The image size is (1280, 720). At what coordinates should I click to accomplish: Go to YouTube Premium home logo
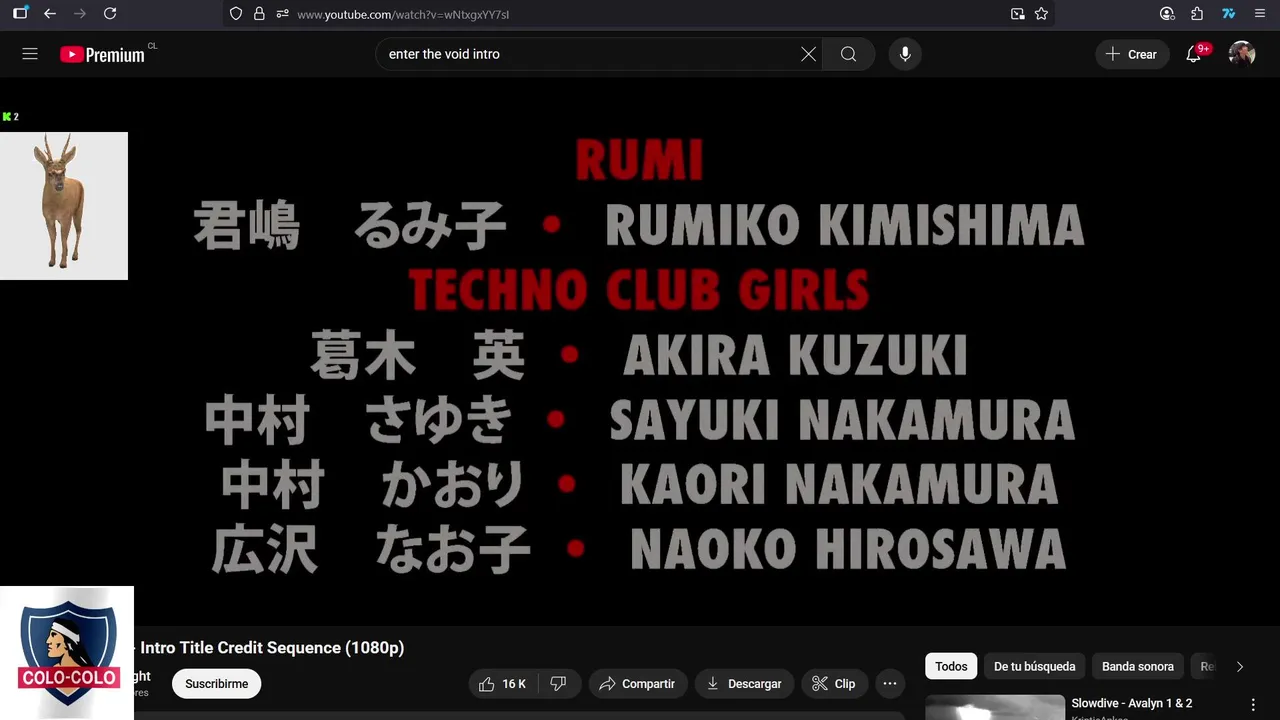click(102, 55)
